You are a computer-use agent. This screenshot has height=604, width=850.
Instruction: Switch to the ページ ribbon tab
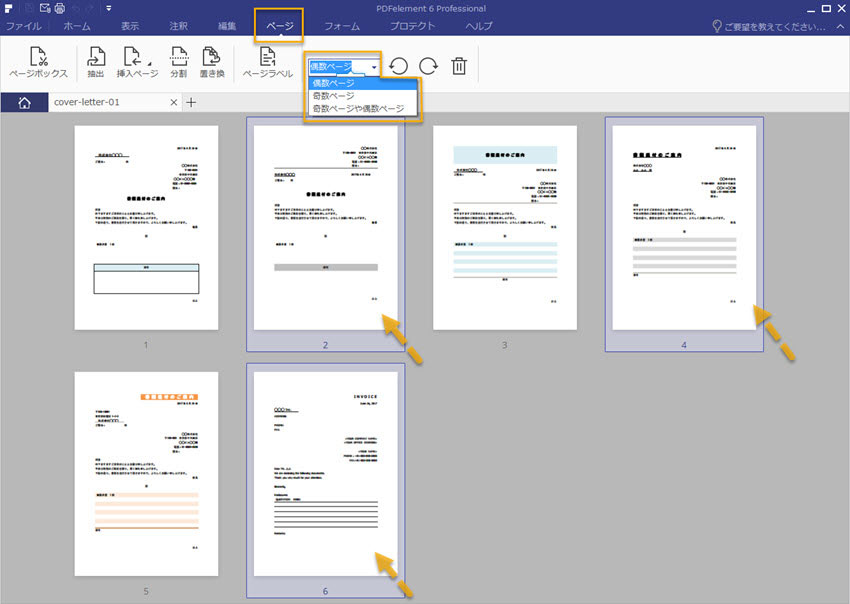279,26
